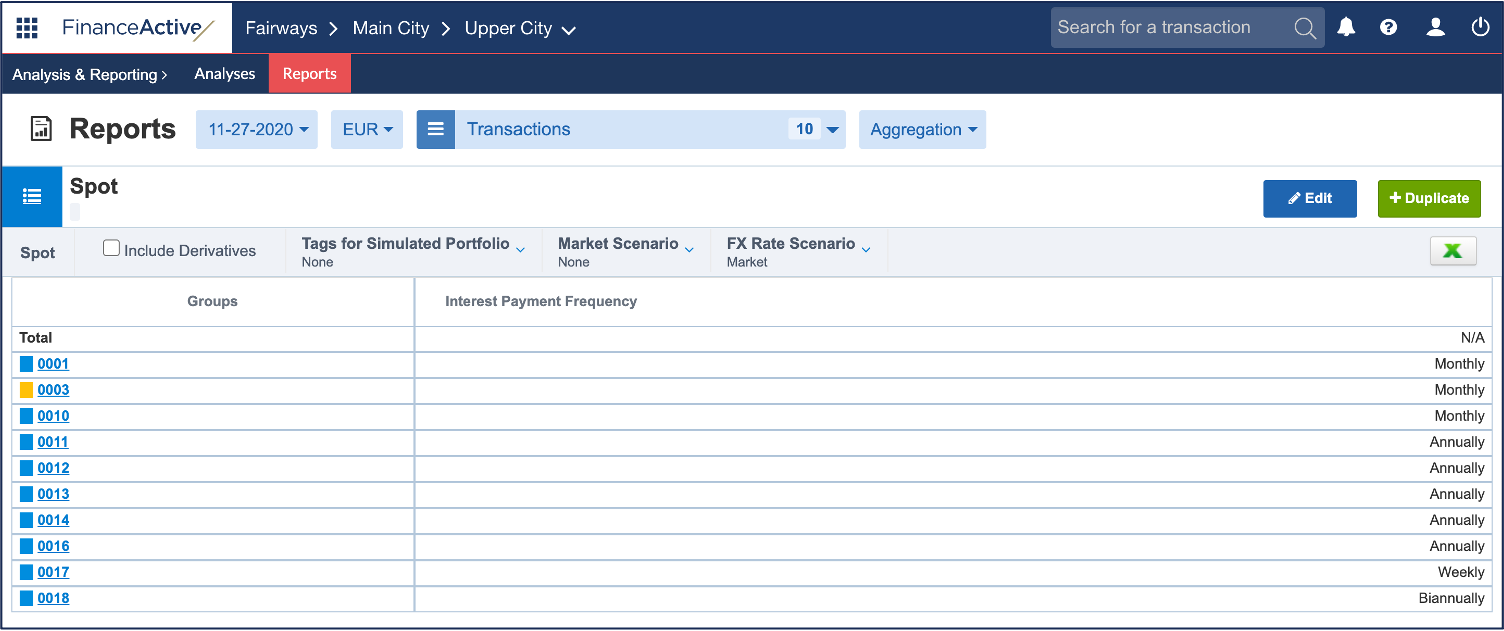The image size is (1504, 631).
Task: Open the user profile icon
Action: tap(1435, 28)
